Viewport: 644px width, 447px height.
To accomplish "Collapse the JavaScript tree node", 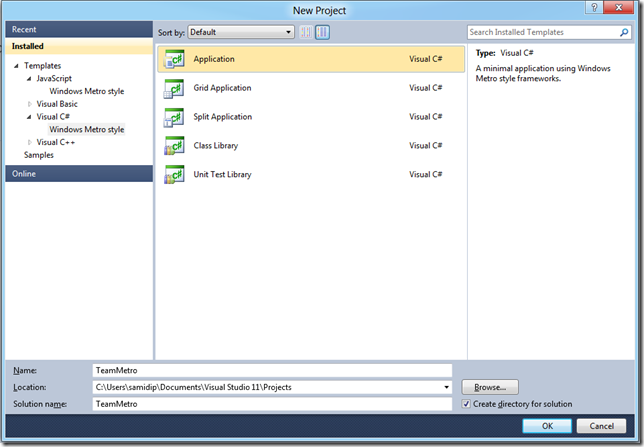I will point(28,78).
